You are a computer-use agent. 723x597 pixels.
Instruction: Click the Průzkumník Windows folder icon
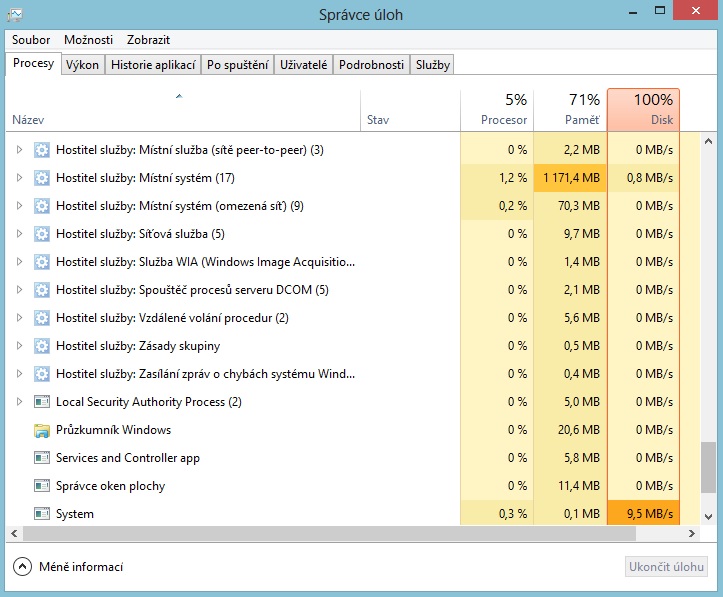pos(42,430)
